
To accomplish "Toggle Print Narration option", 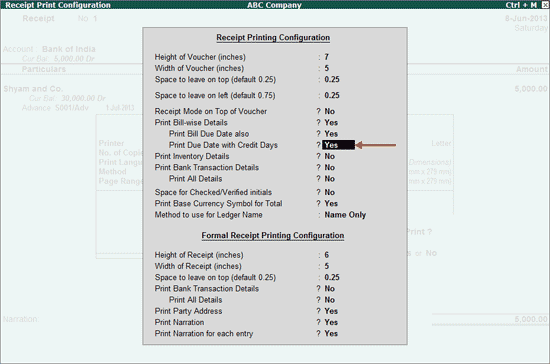I will tap(331, 322).
